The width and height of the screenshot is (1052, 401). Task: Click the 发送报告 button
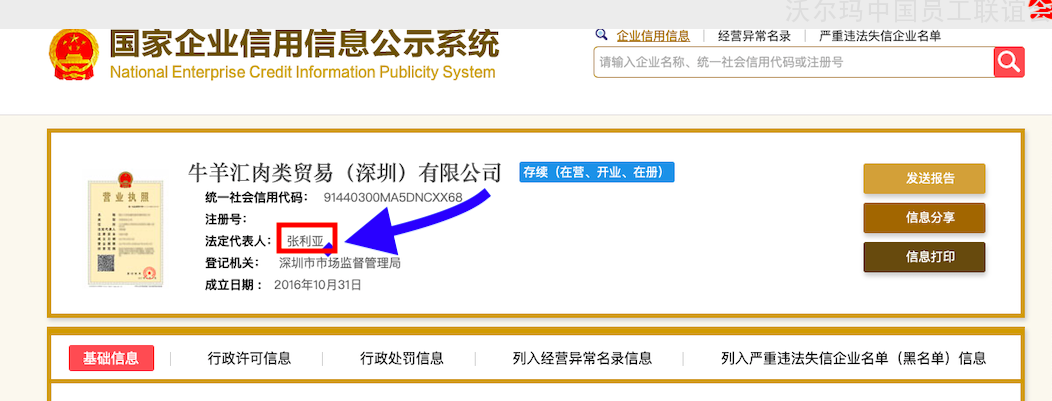coord(924,178)
